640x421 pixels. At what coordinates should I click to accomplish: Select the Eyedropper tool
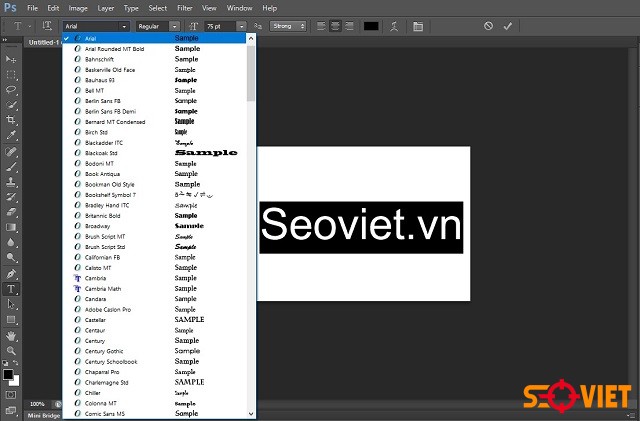pos(12,134)
